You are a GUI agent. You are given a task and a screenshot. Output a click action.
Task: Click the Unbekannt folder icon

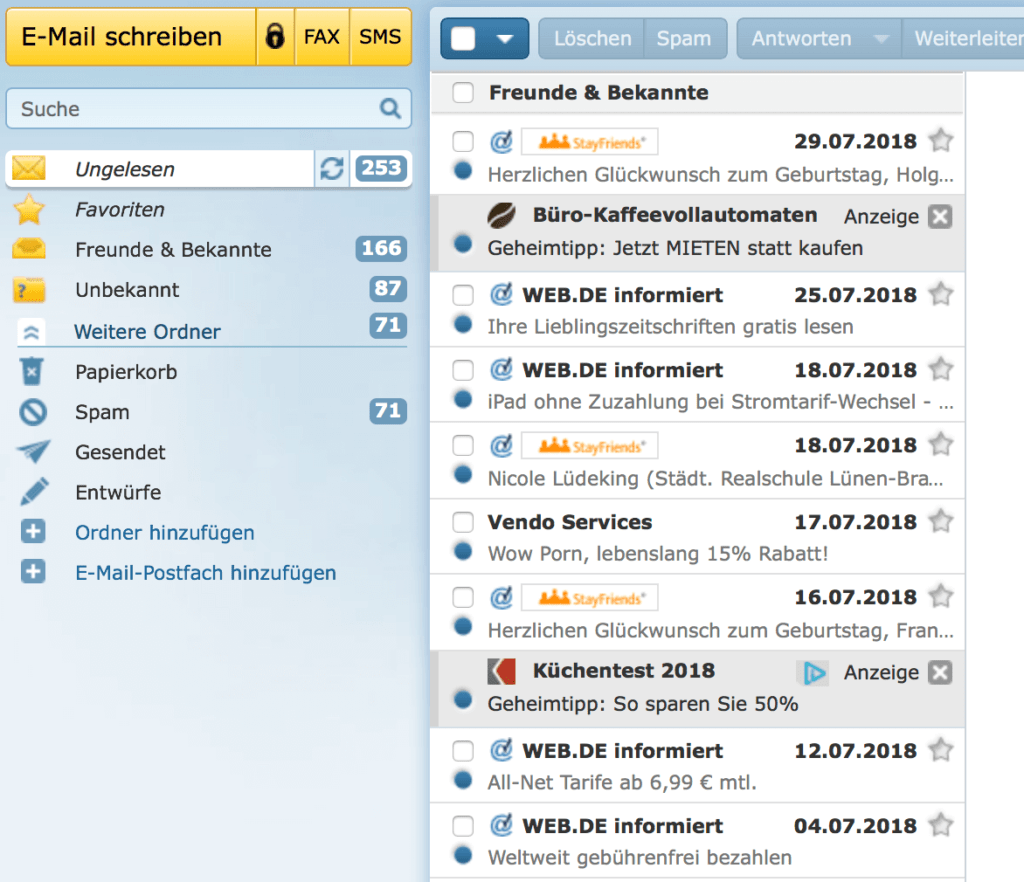pos(29,289)
